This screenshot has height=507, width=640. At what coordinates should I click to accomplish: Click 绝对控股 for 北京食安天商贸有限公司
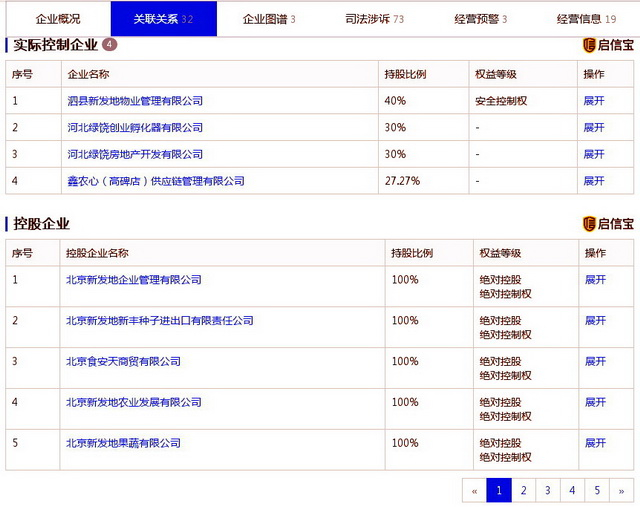tap(500, 362)
